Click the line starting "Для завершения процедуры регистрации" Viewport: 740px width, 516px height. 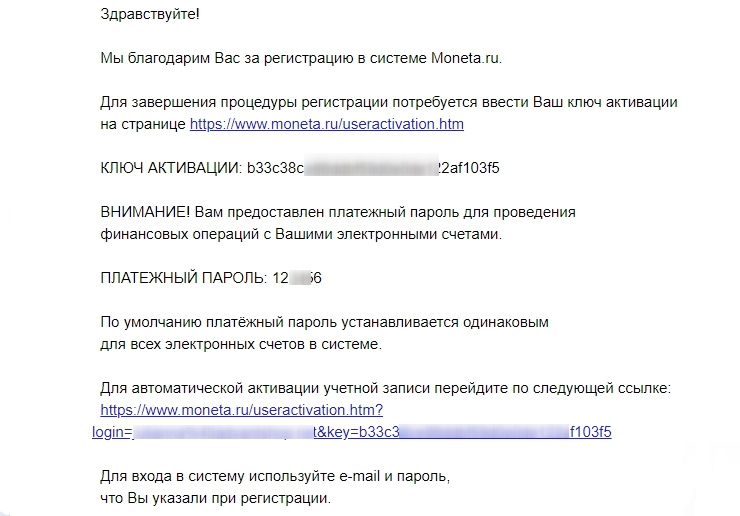pyautogui.click(x=390, y=102)
